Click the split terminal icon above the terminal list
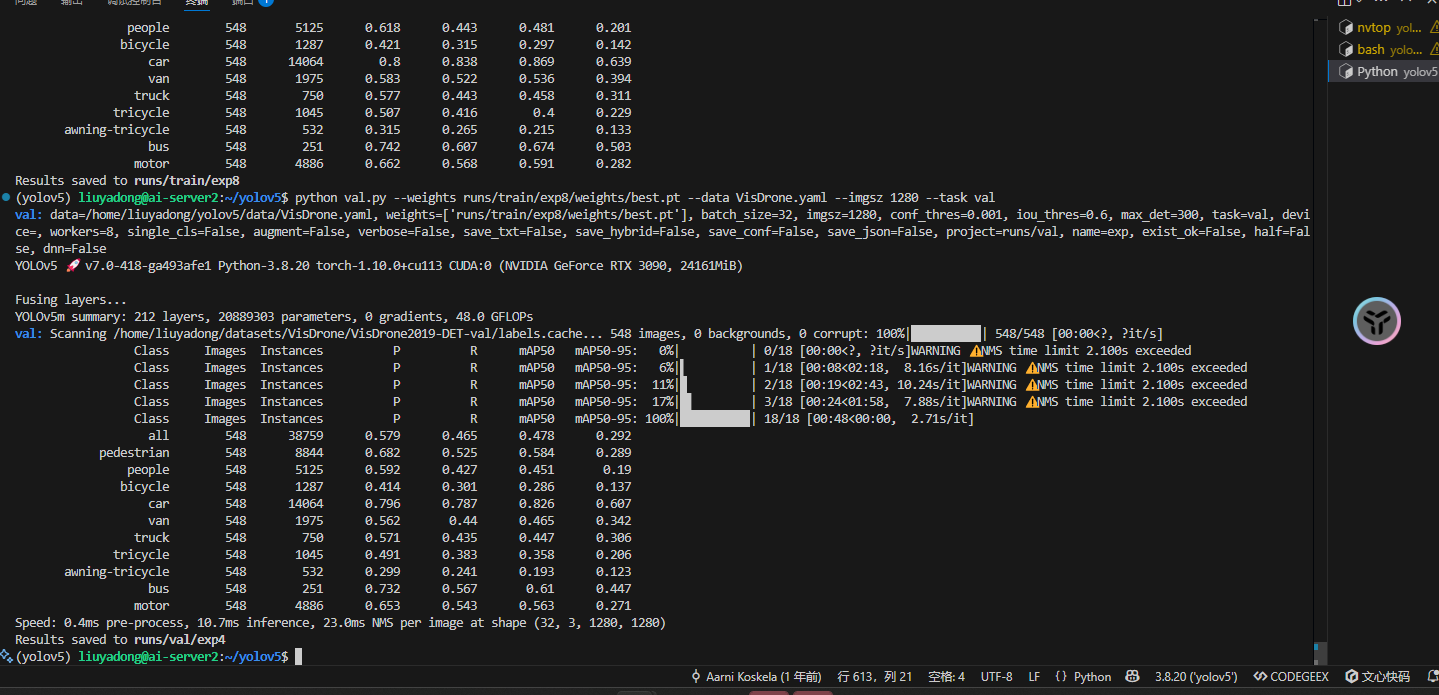Image resolution: width=1439 pixels, height=695 pixels. click(x=1344, y=4)
